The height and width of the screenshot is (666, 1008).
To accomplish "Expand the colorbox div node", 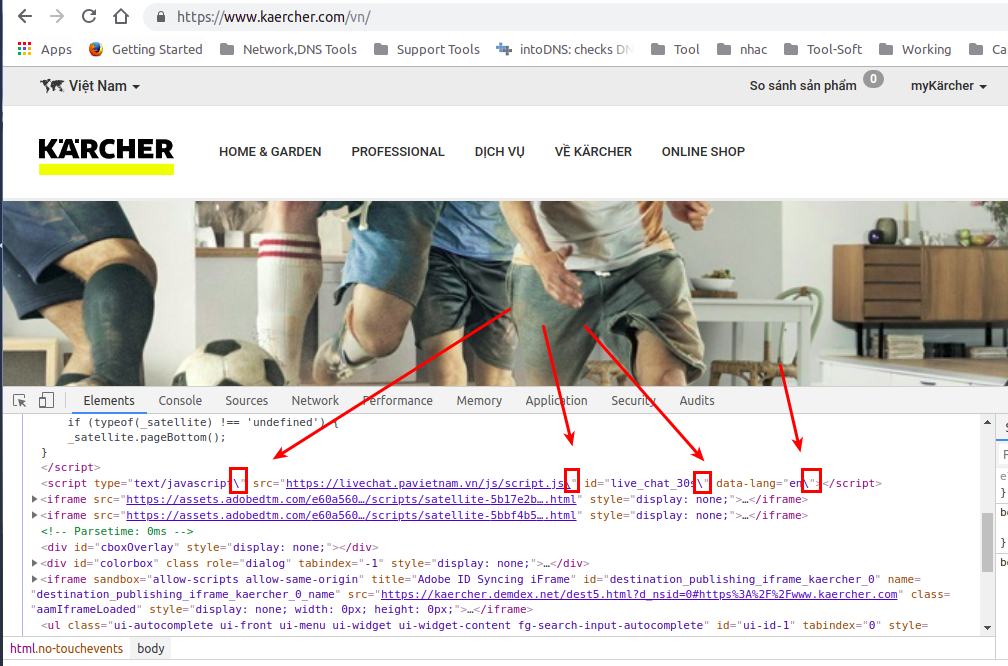I will click(x=34, y=563).
